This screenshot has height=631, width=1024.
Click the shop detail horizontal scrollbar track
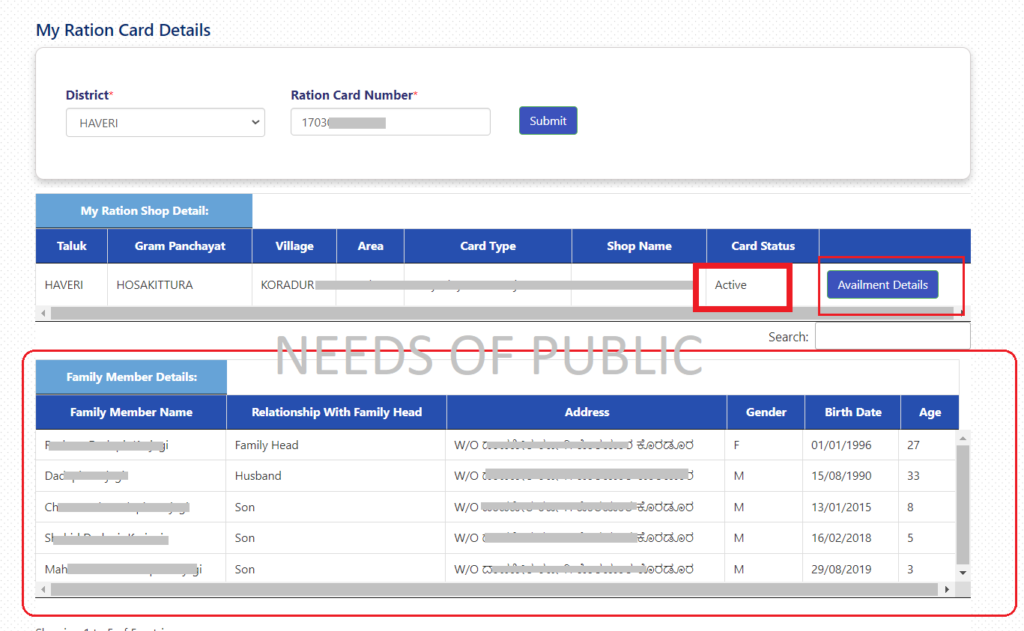click(x=500, y=313)
